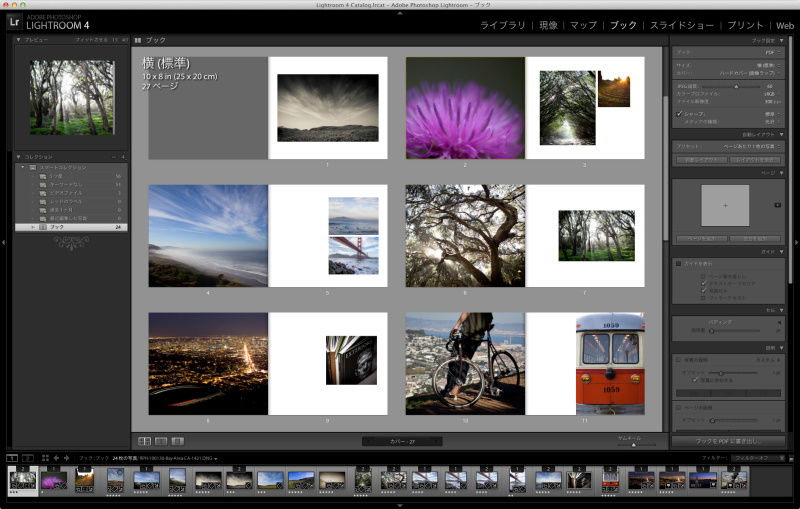
Task: Enable ページの説明 checkbox
Action: click(x=679, y=408)
